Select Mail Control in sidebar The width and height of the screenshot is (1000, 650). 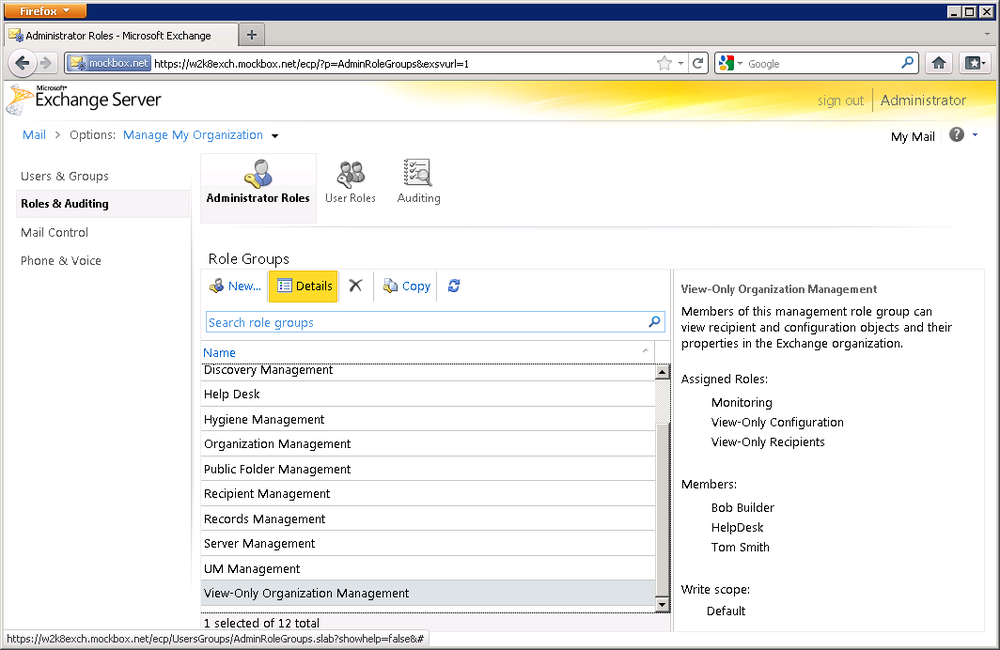(54, 233)
